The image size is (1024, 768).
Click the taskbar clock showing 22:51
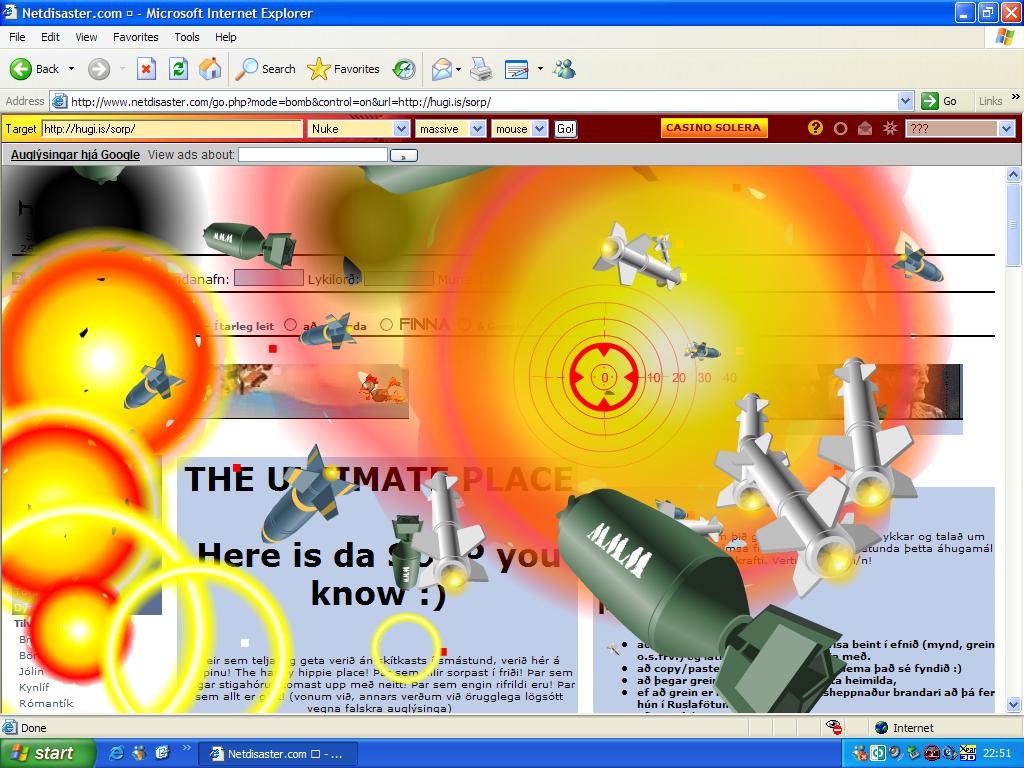pos(997,753)
